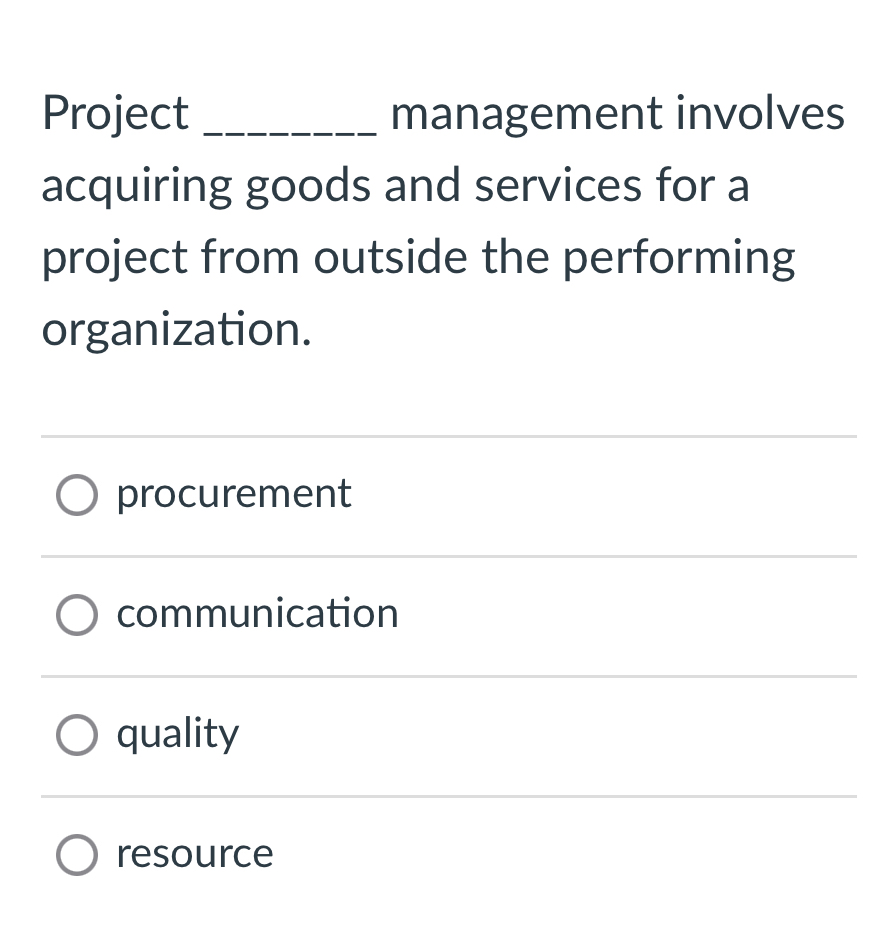Select the communication radio button
The width and height of the screenshot is (870, 941).
[77, 614]
